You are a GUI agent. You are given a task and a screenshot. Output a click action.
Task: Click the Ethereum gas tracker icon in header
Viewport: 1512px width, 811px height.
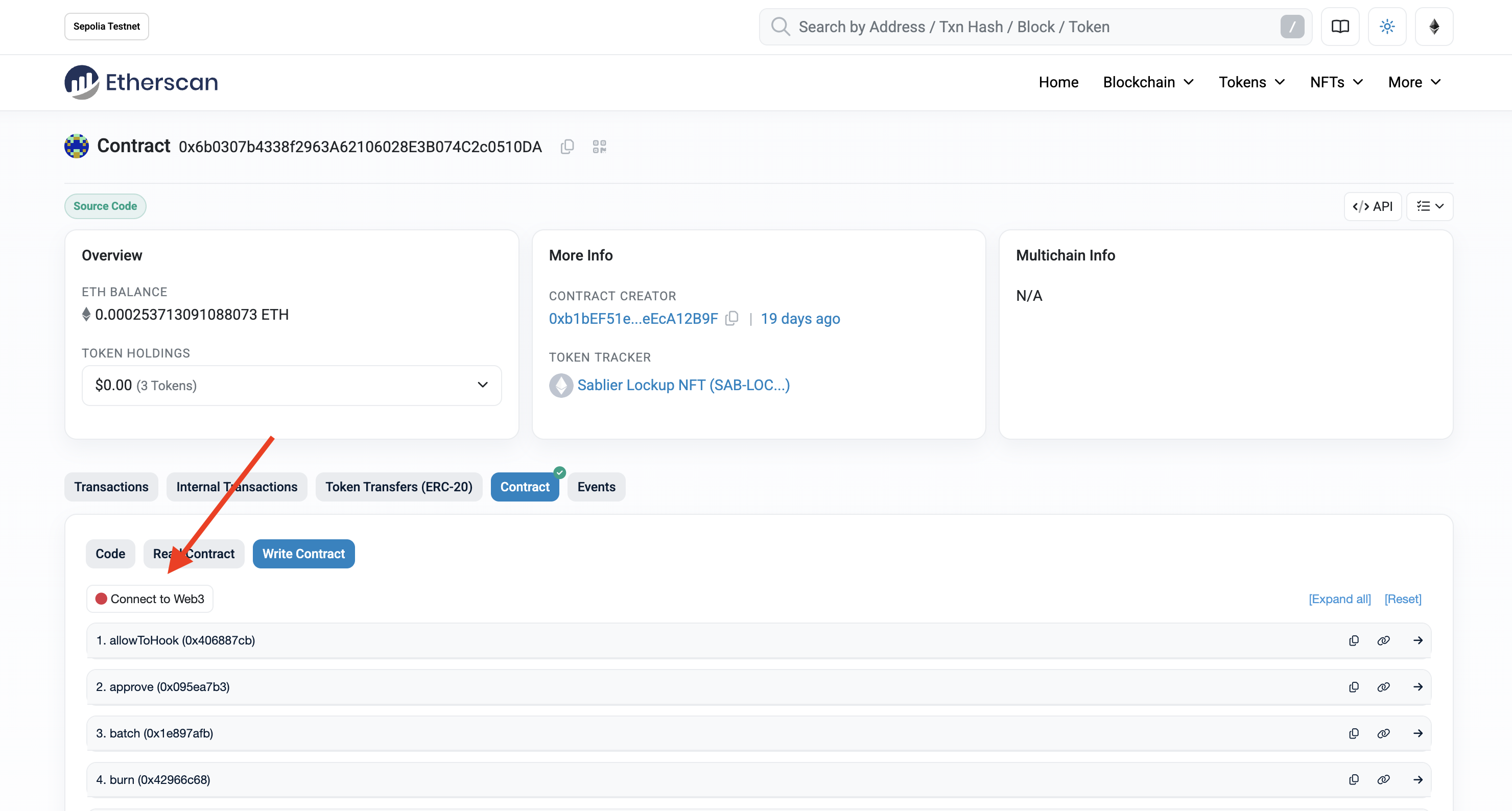pos(1434,26)
